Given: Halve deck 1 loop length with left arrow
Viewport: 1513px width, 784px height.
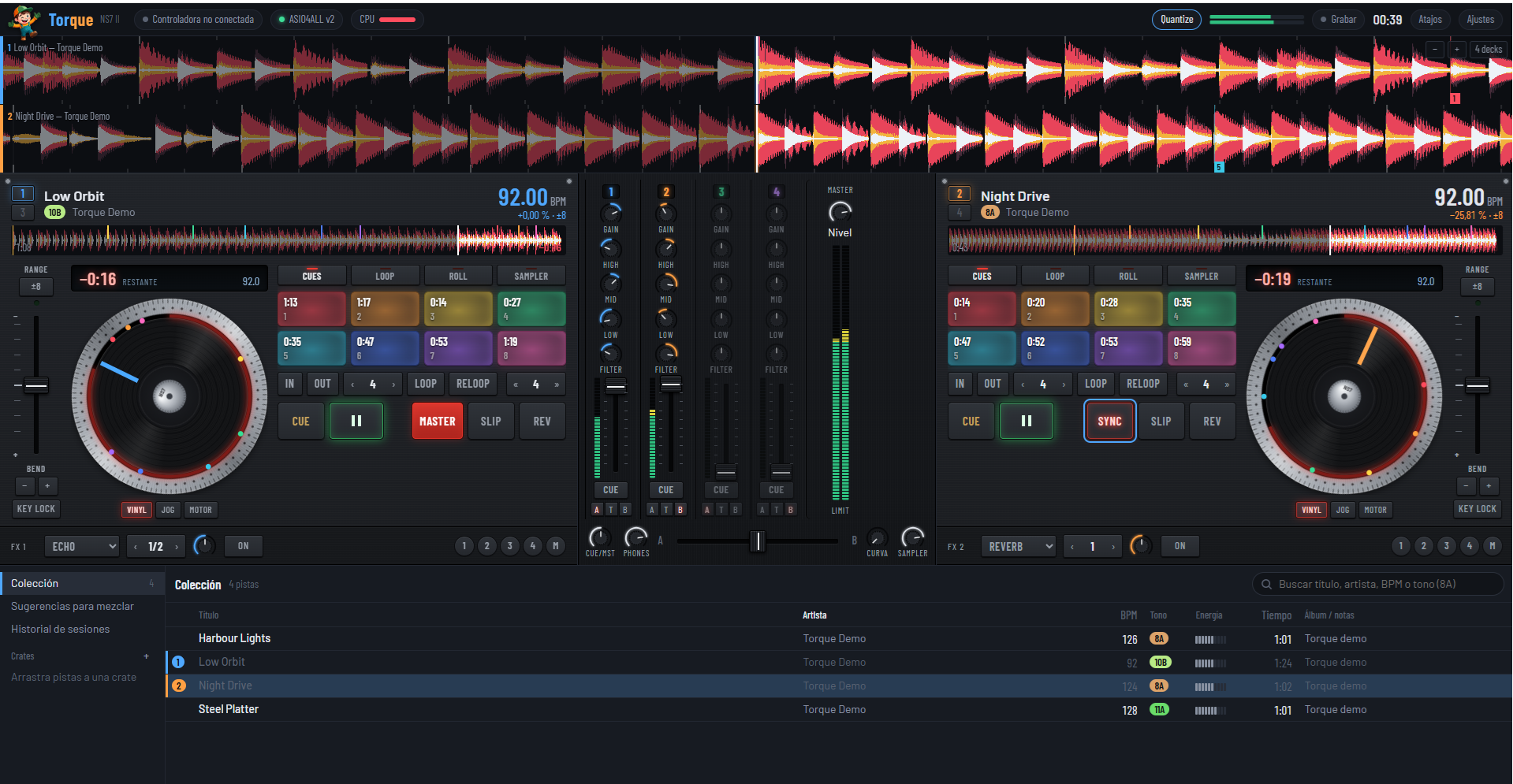Looking at the screenshot, I should click(x=352, y=385).
